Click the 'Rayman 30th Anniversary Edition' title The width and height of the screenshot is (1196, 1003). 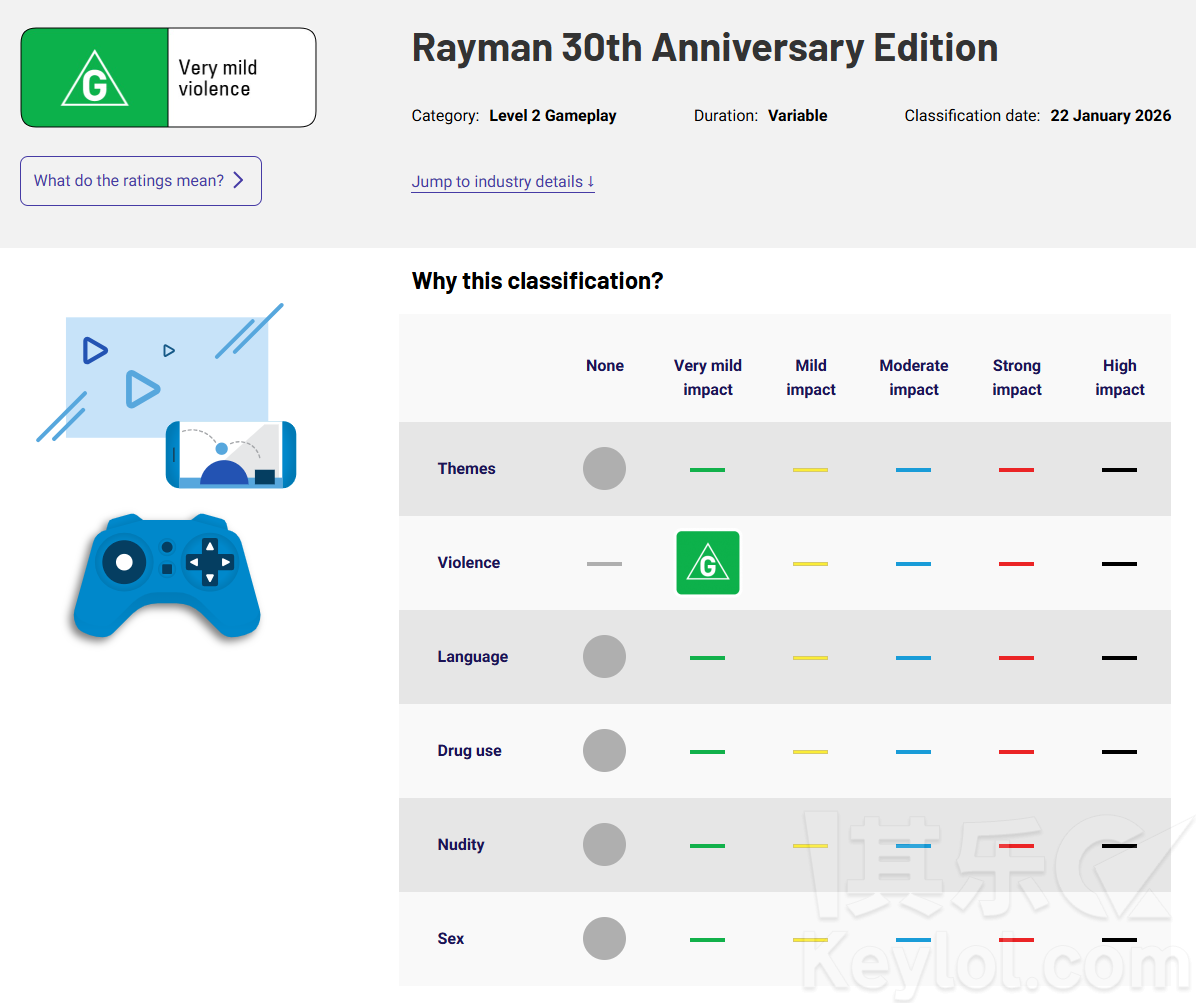pyautogui.click(x=704, y=48)
